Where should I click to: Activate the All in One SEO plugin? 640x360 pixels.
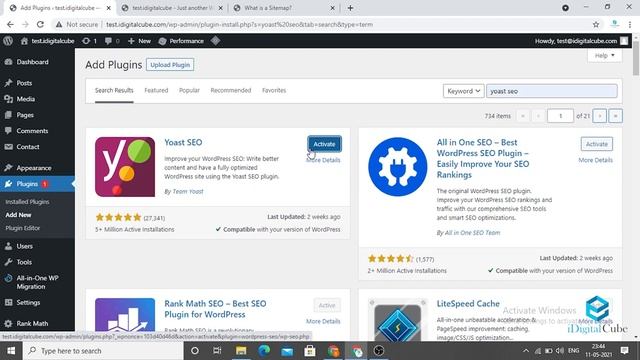tap(596, 144)
